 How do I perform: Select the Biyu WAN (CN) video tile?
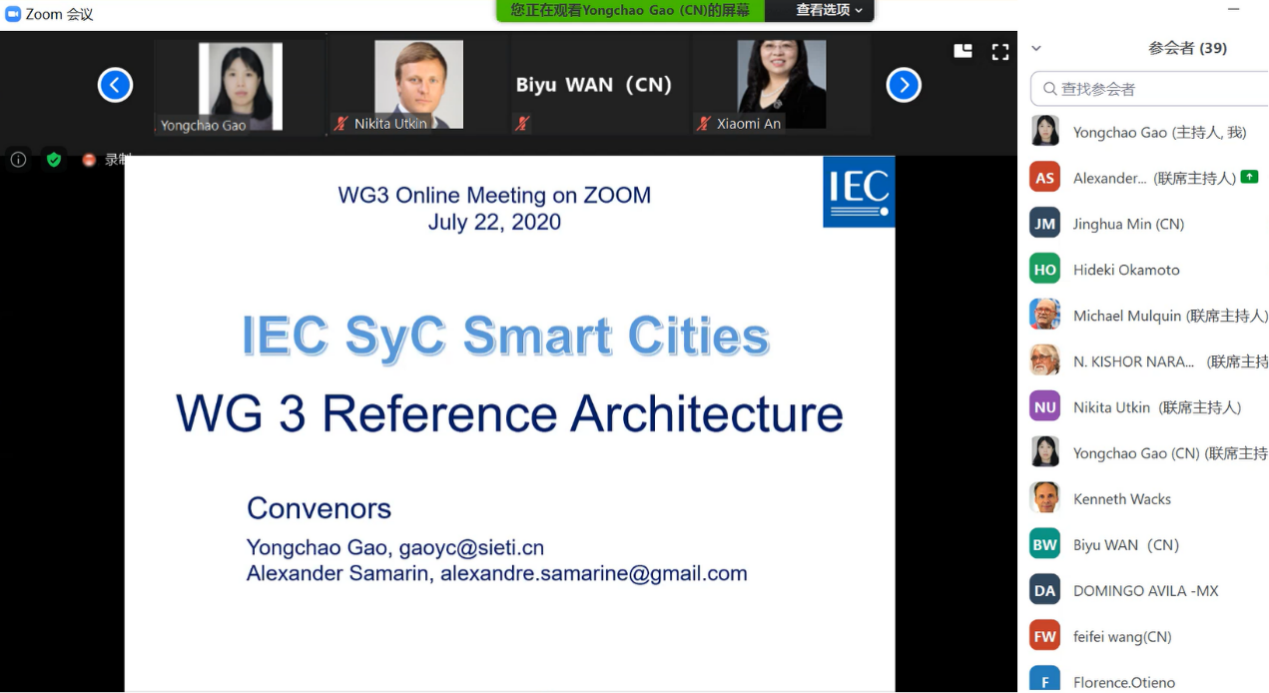pyautogui.click(x=599, y=86)
